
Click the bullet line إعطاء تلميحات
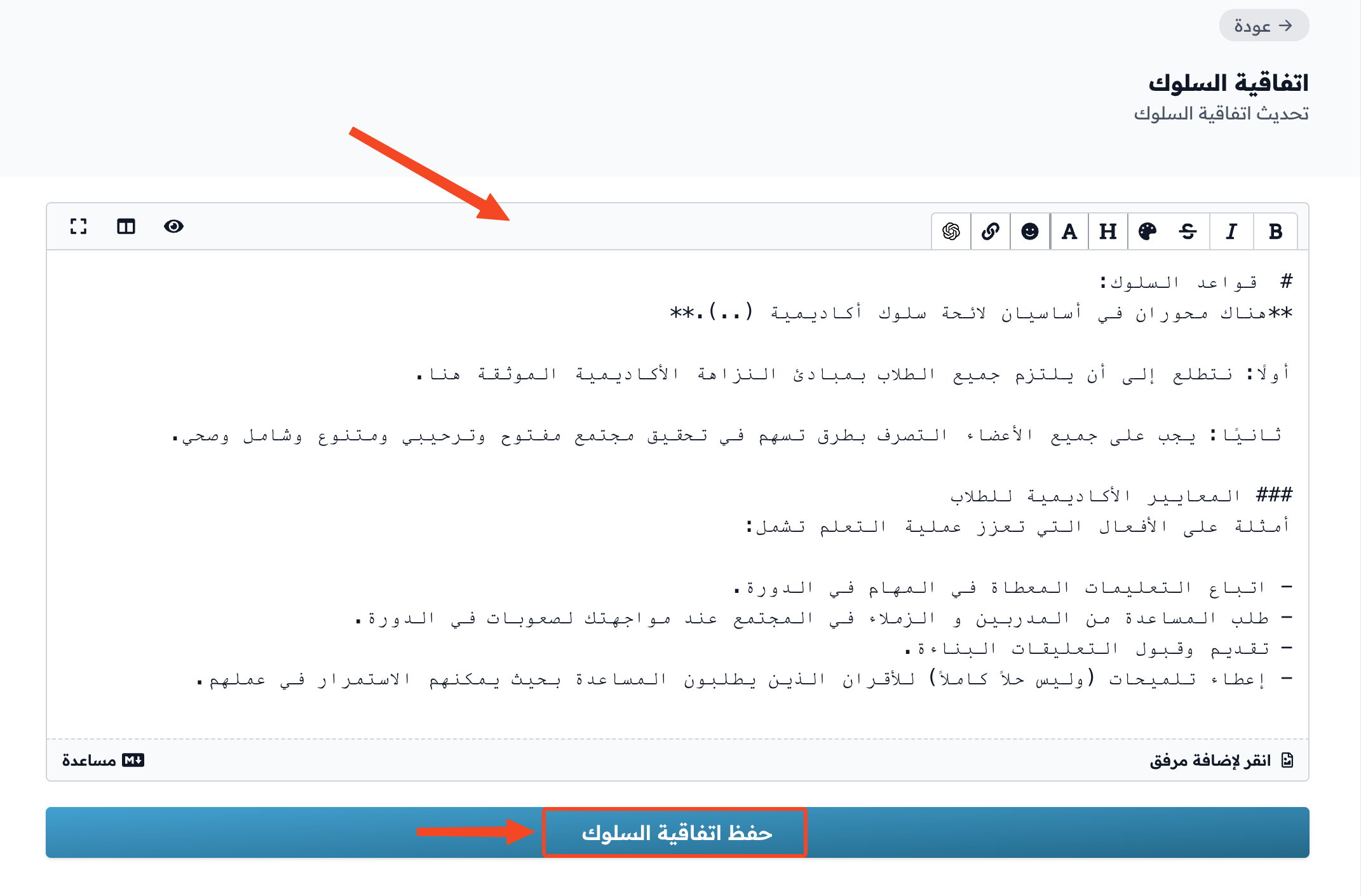point(745,679)
